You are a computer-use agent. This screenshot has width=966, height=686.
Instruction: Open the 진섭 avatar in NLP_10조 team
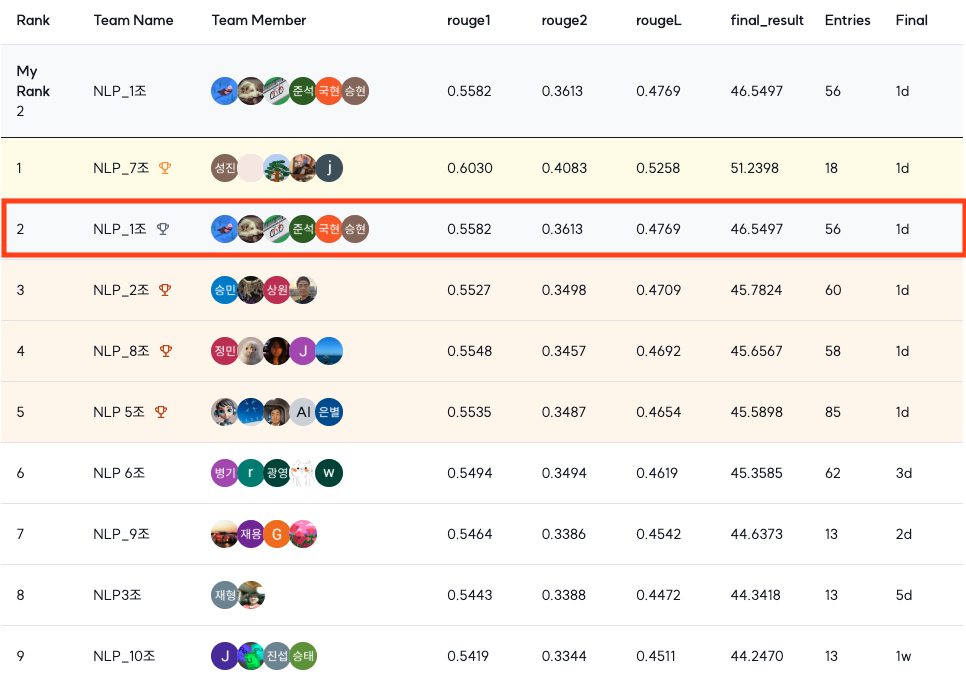(277, 655)
